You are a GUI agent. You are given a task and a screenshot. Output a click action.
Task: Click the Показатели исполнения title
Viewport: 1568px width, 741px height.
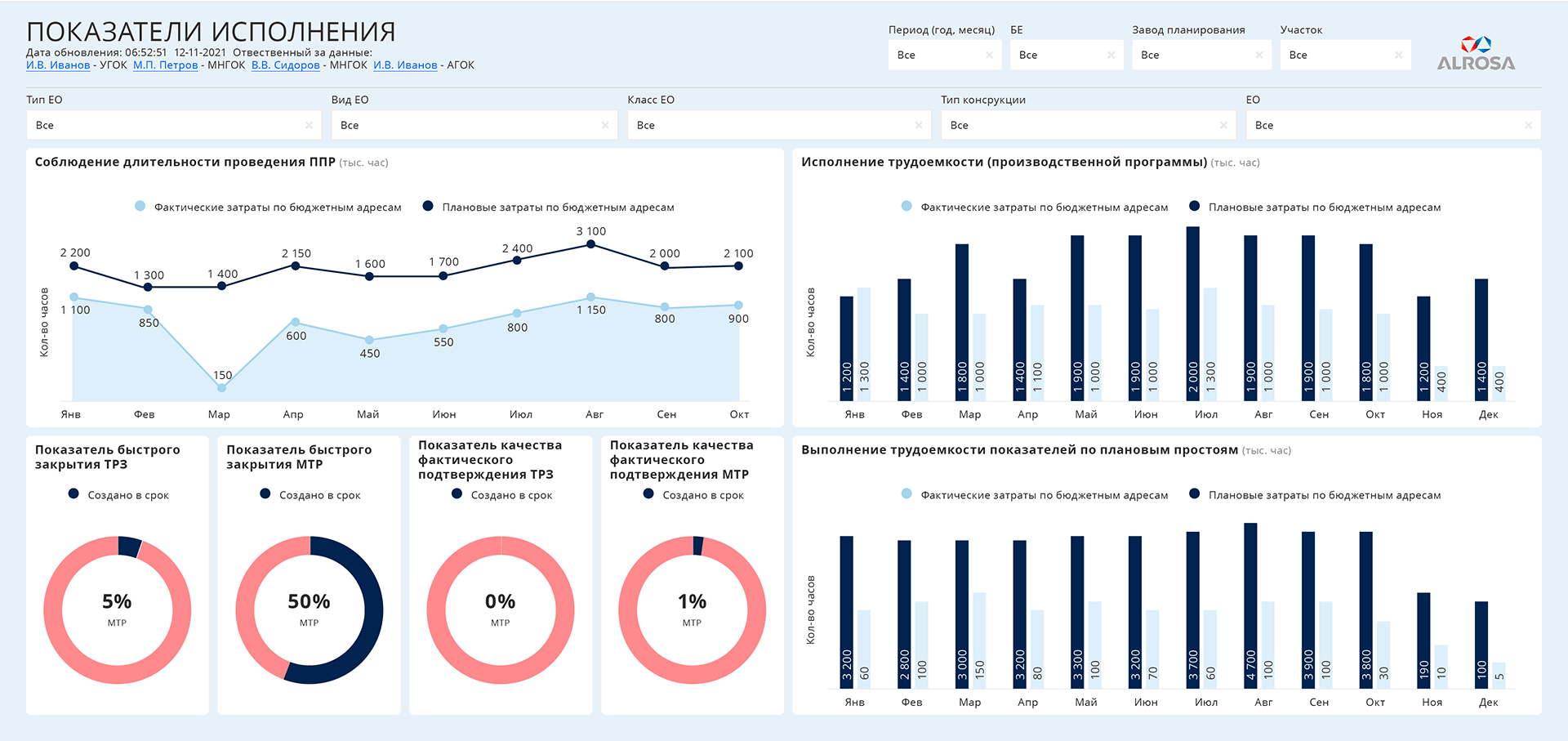(x=211, y=32)
